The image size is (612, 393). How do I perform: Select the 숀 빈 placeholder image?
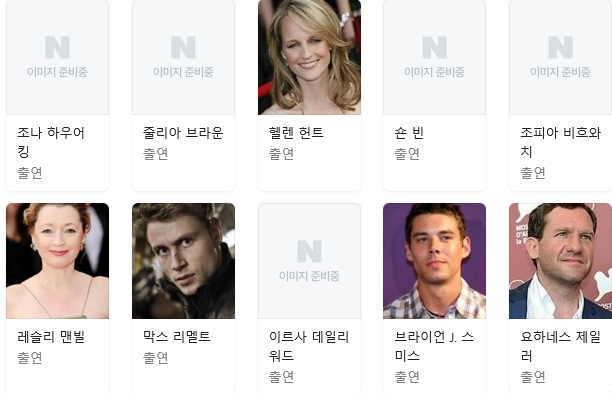434,57
